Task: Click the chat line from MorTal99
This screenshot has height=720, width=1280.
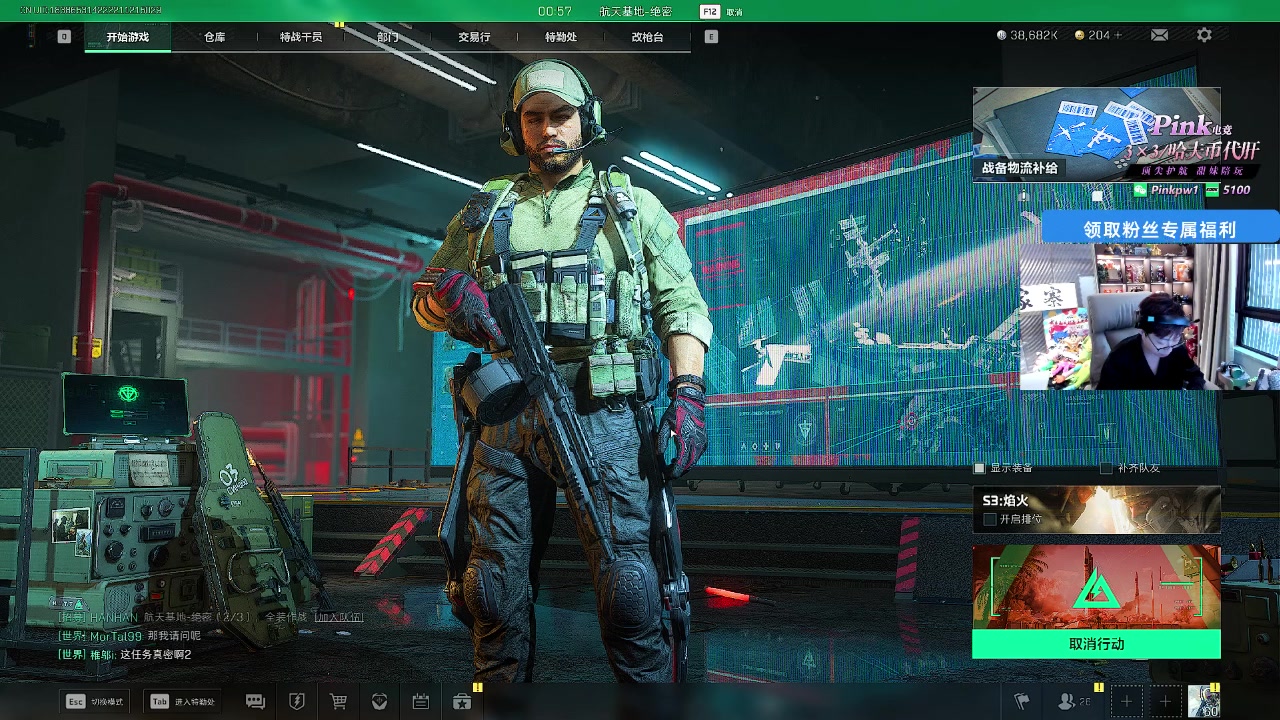Action: [x=130, y=636]
